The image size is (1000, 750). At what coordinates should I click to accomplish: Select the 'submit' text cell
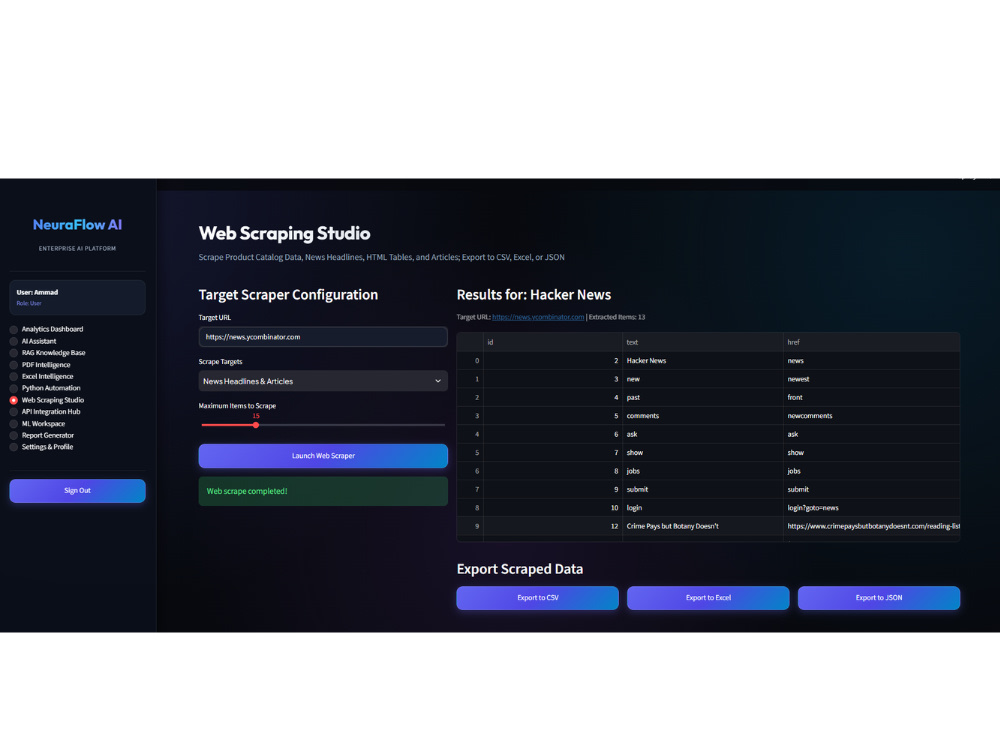click(702, 489)
